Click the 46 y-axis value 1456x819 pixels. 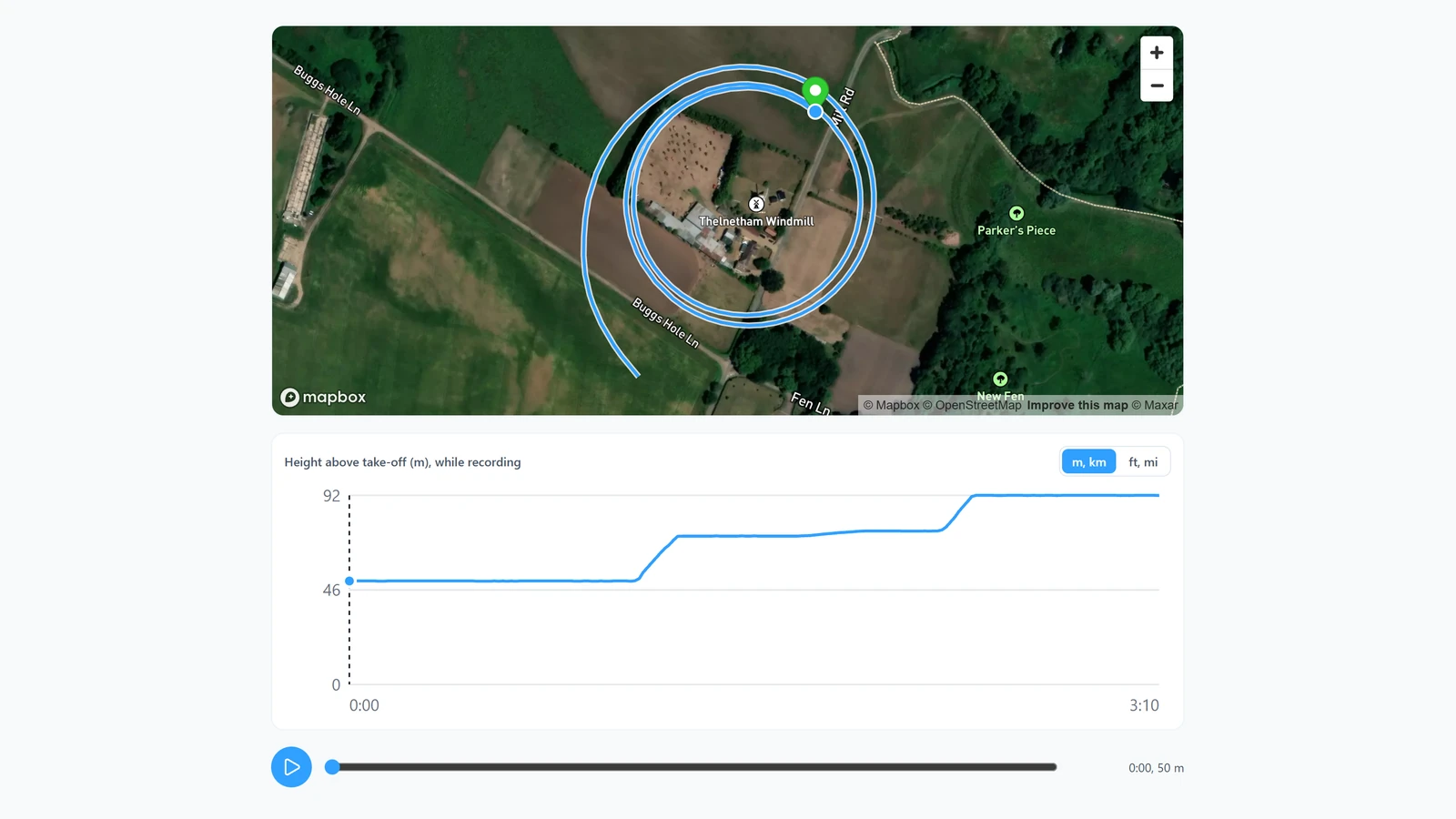pos(331,591)
